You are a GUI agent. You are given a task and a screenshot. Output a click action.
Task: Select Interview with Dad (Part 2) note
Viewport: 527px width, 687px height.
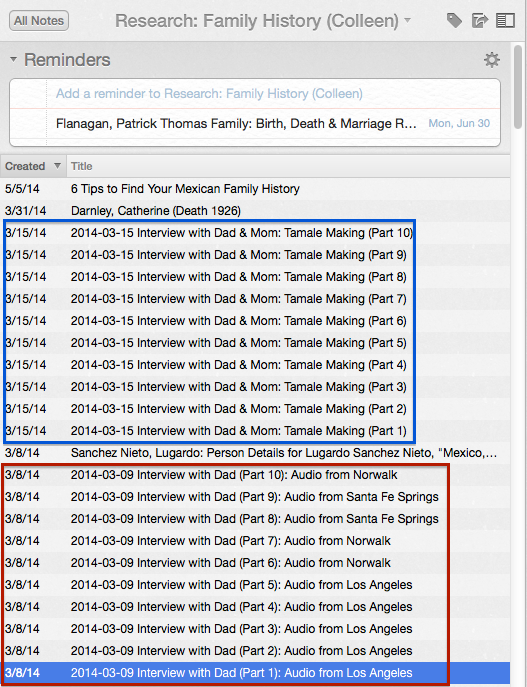(x=255, y=651)
